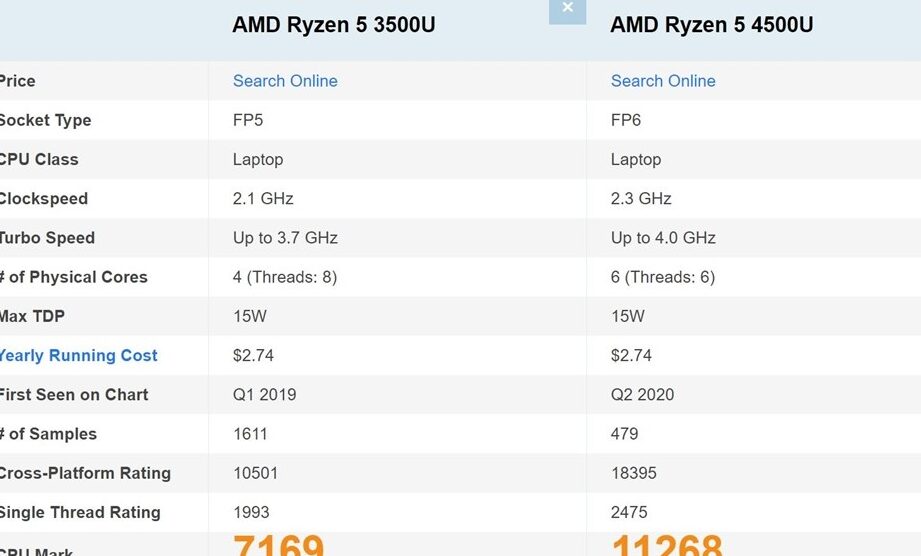This screenshot has width=921, height=556.
Task: Remove the Ryzen 5 3500U column with X
Action: pos(567,9)
